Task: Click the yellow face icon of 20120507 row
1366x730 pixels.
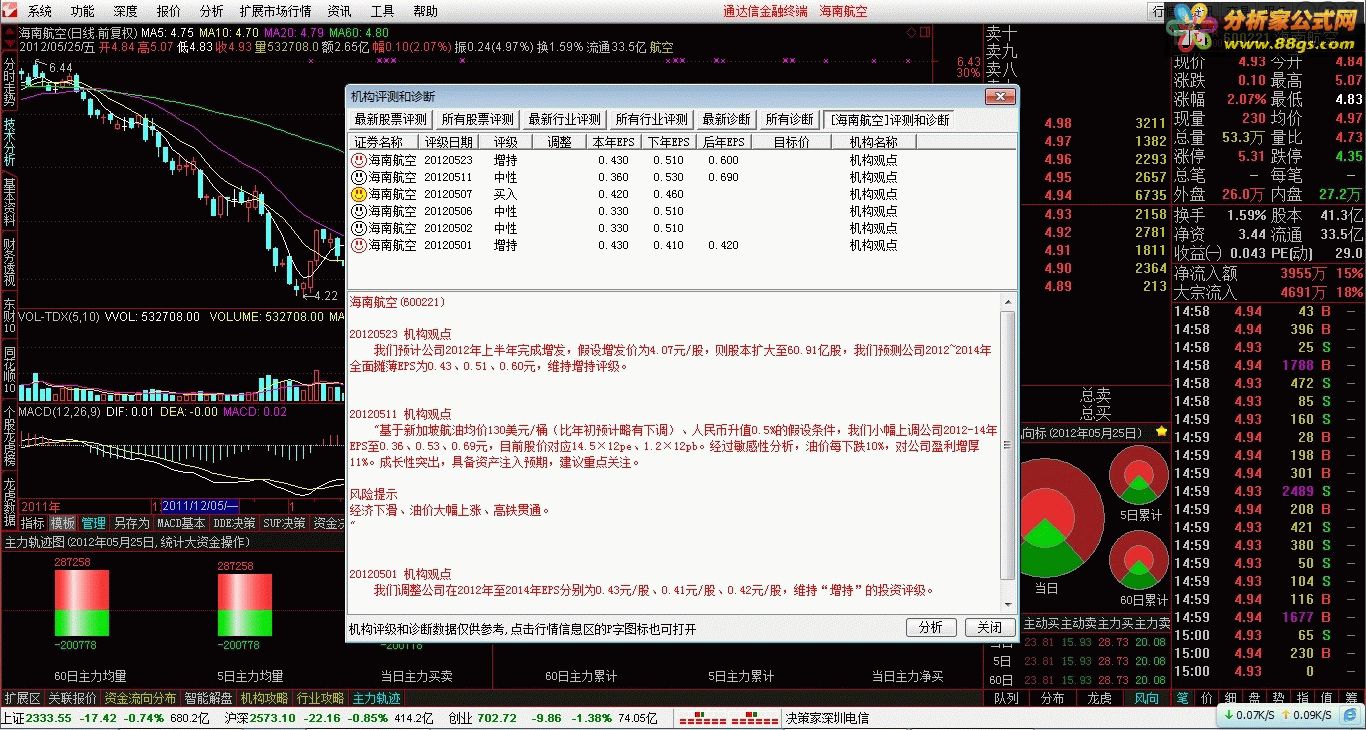Action: 359,194
